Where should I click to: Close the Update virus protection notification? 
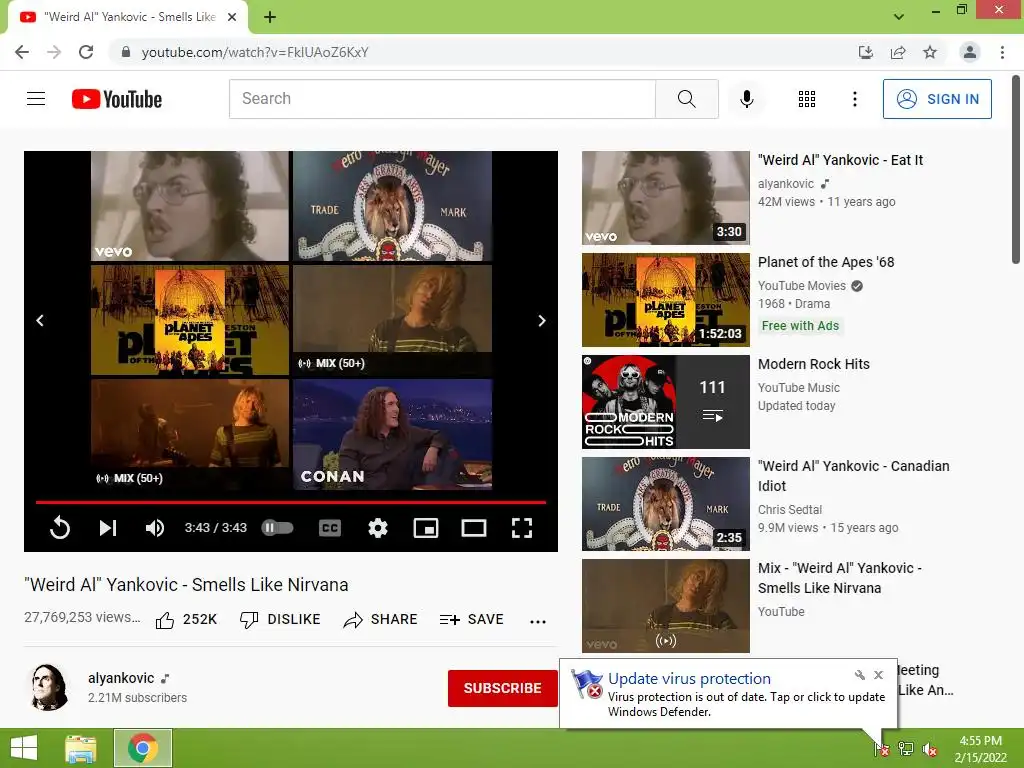pos(878,675)
